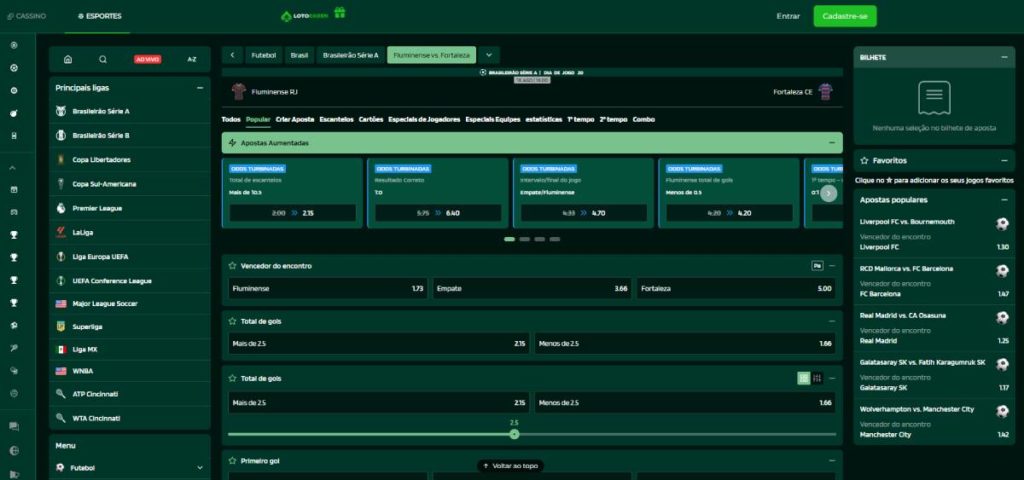
Task: Click the UEFA Conference League icon
Action: tap(61, 280)
